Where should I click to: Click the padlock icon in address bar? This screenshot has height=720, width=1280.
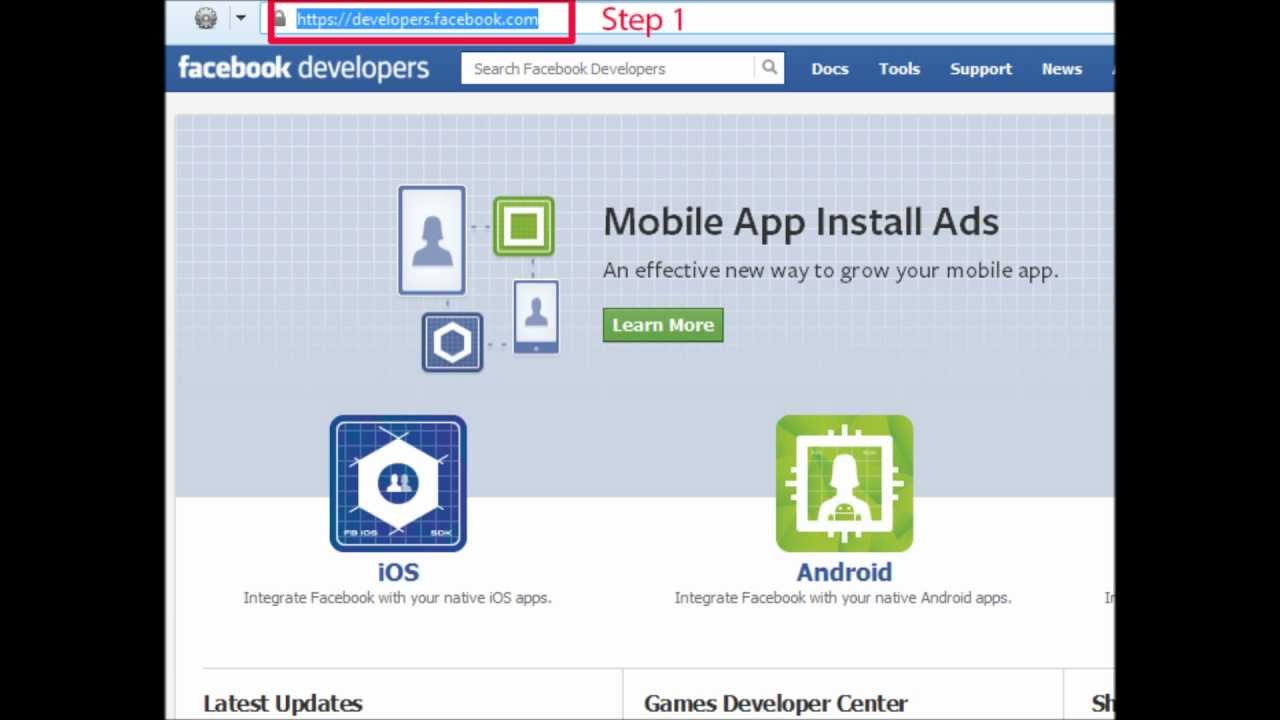pos(279,19)
